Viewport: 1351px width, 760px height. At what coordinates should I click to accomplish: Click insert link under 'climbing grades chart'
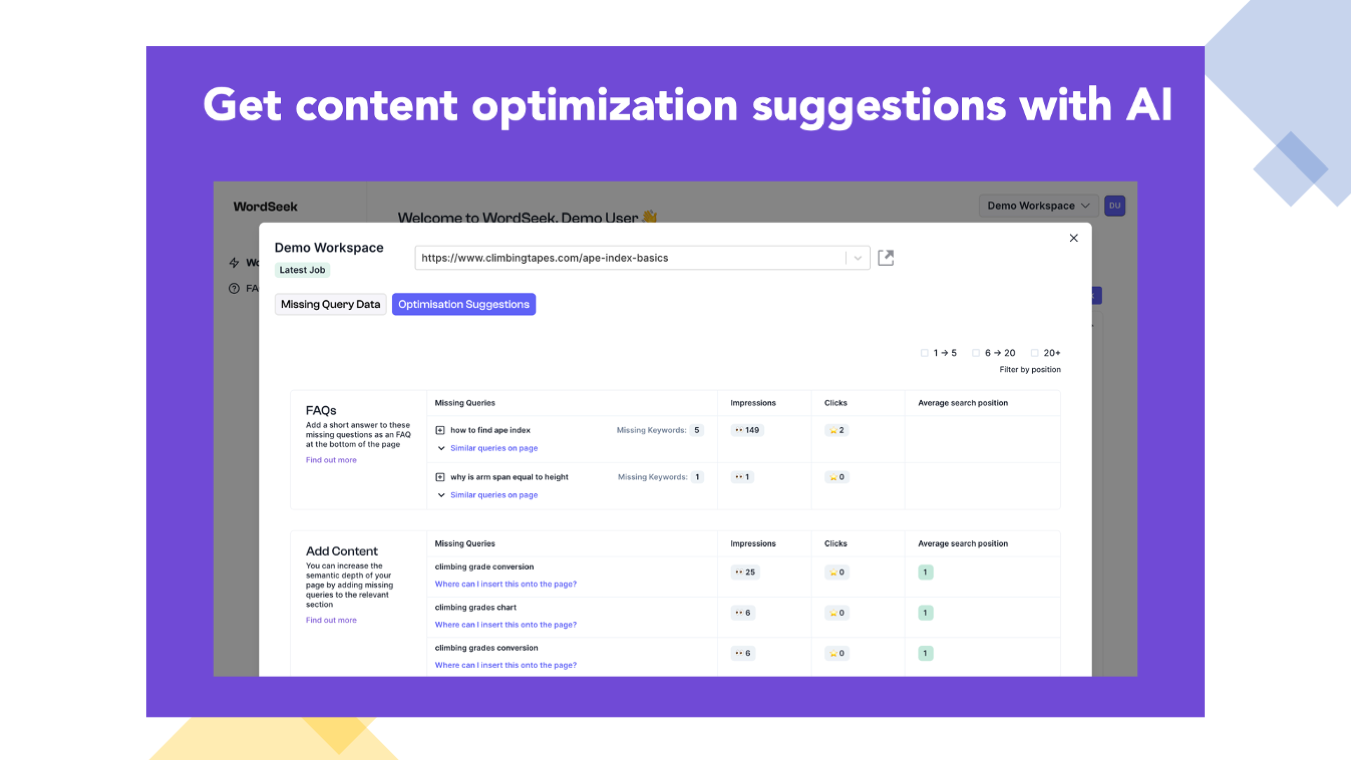[x=505, y=625]
